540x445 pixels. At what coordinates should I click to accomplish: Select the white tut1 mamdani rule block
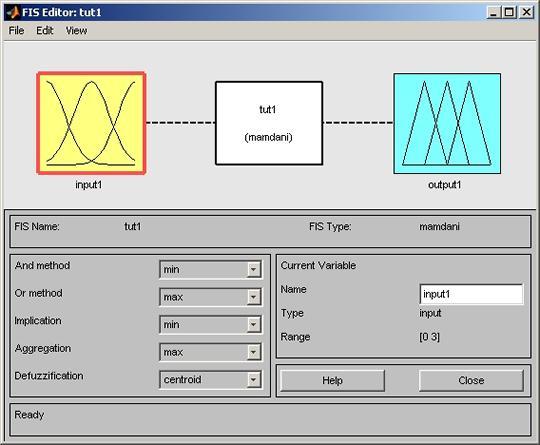point(269,123)
